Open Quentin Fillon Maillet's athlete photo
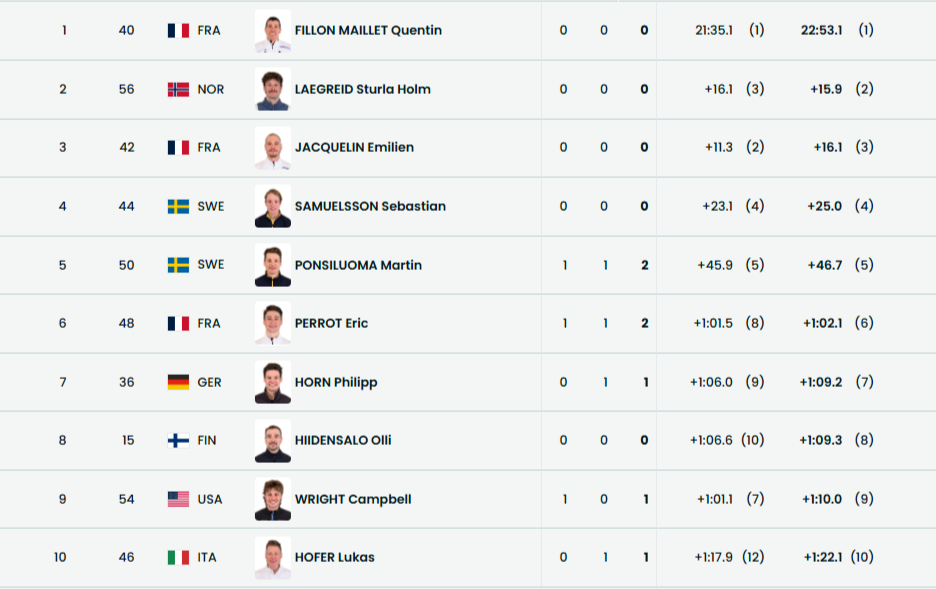This screenshot has width=936, height=589. tap(272, 31)
